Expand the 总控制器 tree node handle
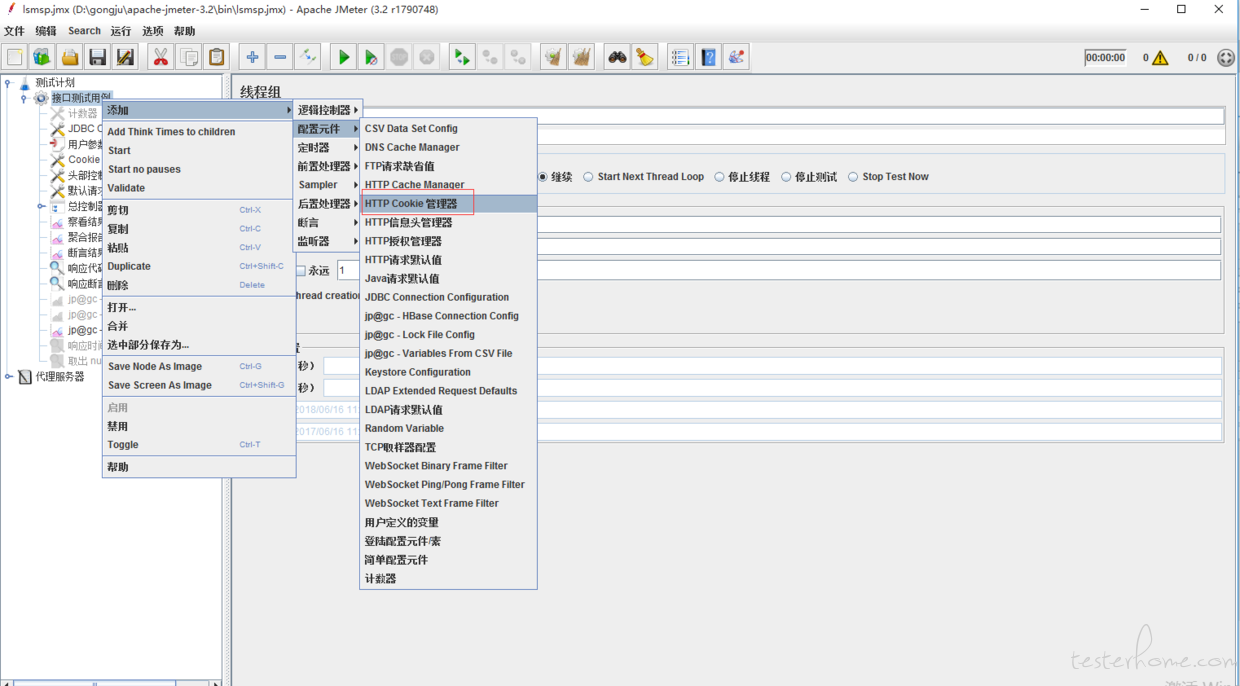This screenshot has height=686, width=1240. (40, 206)
